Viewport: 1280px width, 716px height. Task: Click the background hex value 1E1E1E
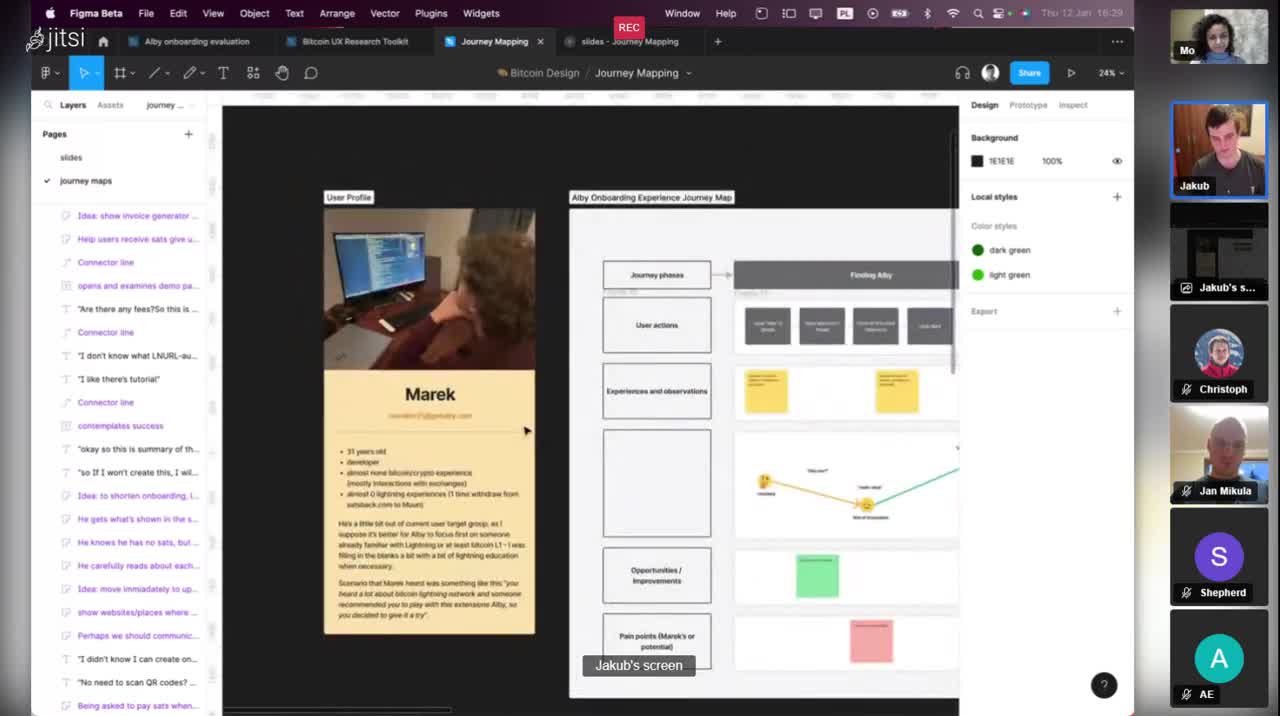click(x=1002, y=161)
